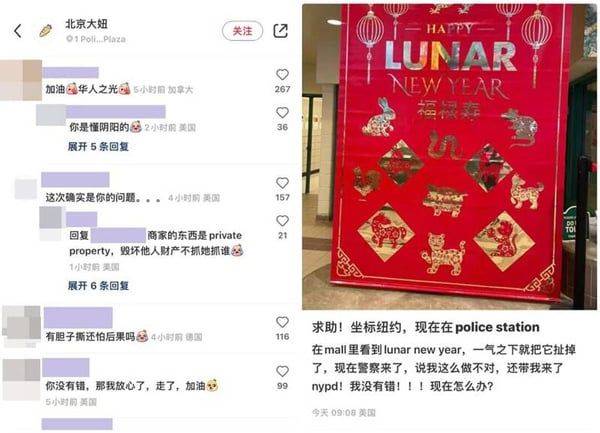Open the 北京大妞 carrot avatar icon
The height and width of the screenshot is (433, 600).
pyautogui.click(x=46, y=31)
